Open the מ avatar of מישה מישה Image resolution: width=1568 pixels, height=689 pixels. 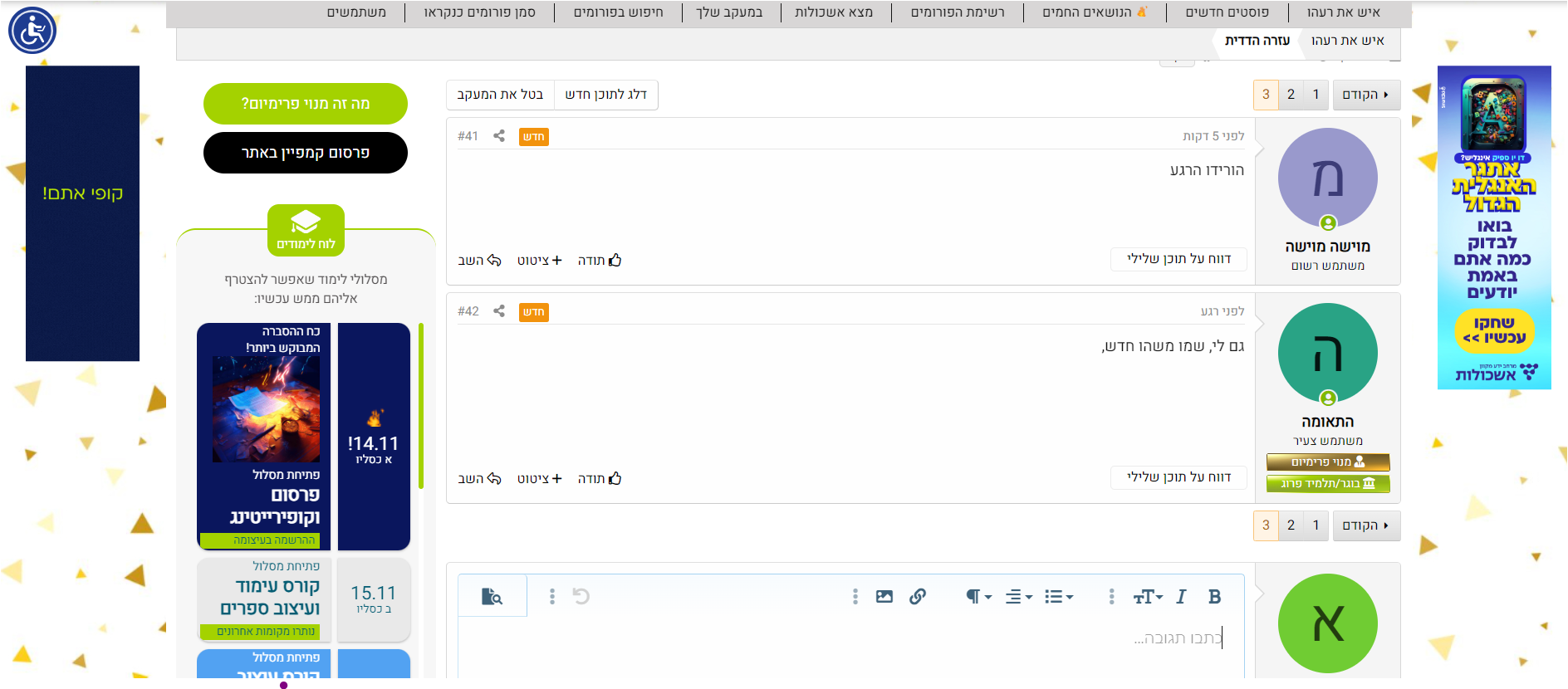(1327, 178)
